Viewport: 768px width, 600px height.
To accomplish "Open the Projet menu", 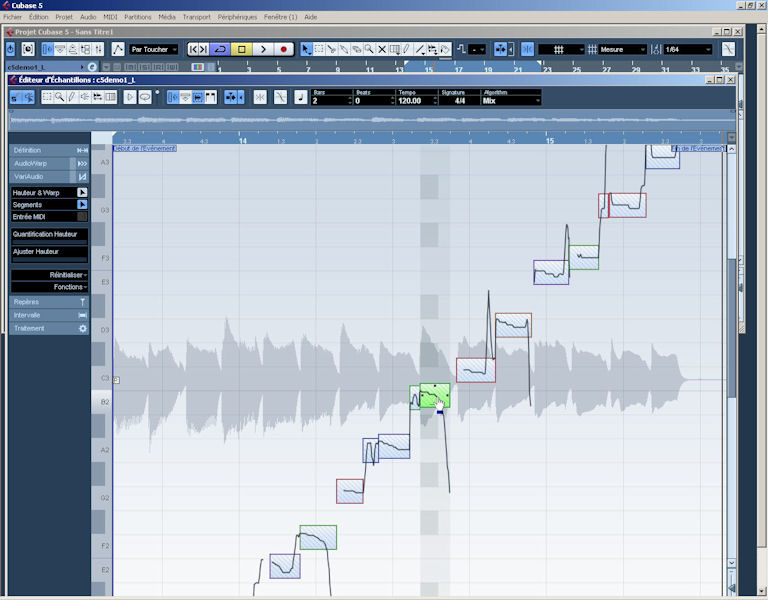I will coord(64,17).
